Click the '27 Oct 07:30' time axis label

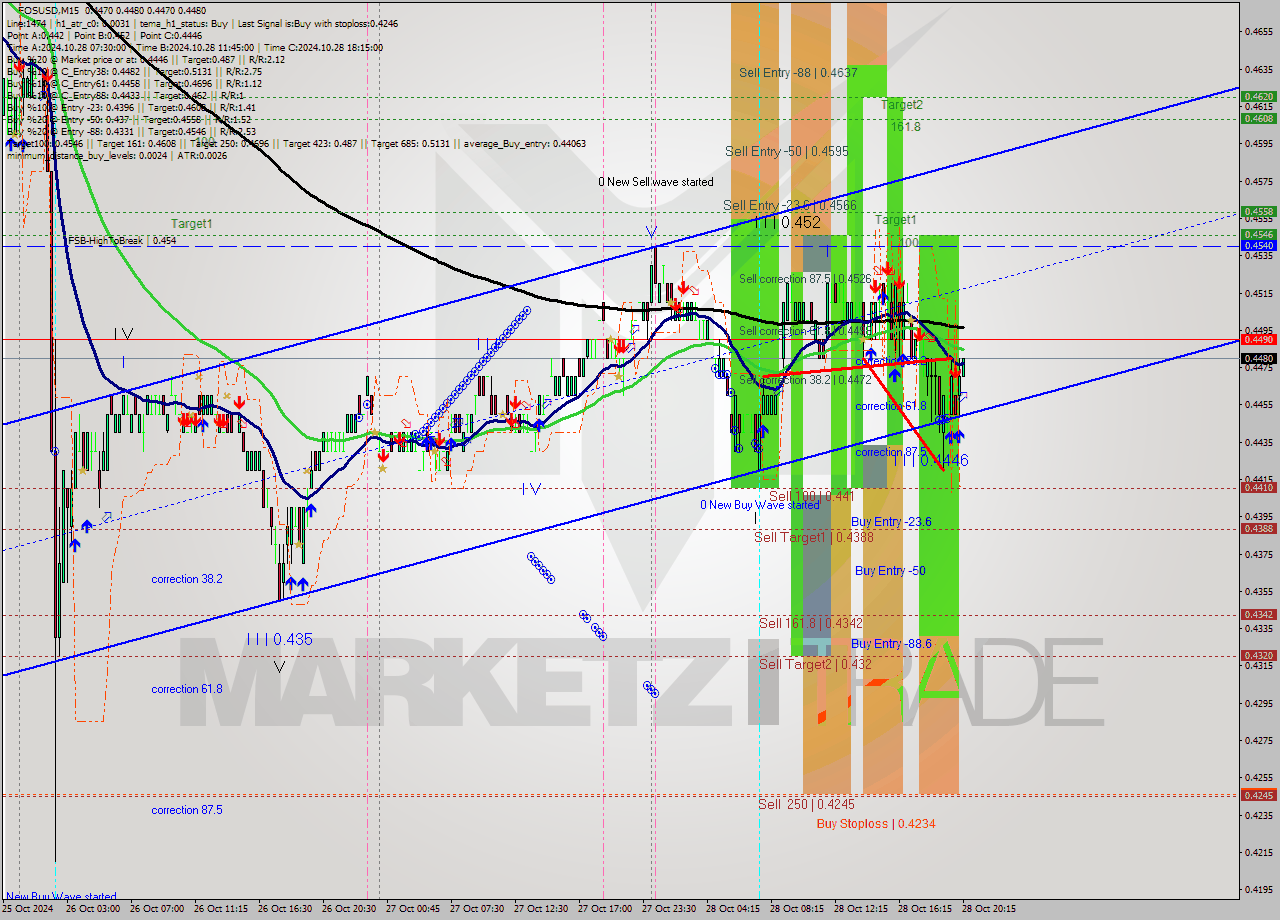point(477,909)
